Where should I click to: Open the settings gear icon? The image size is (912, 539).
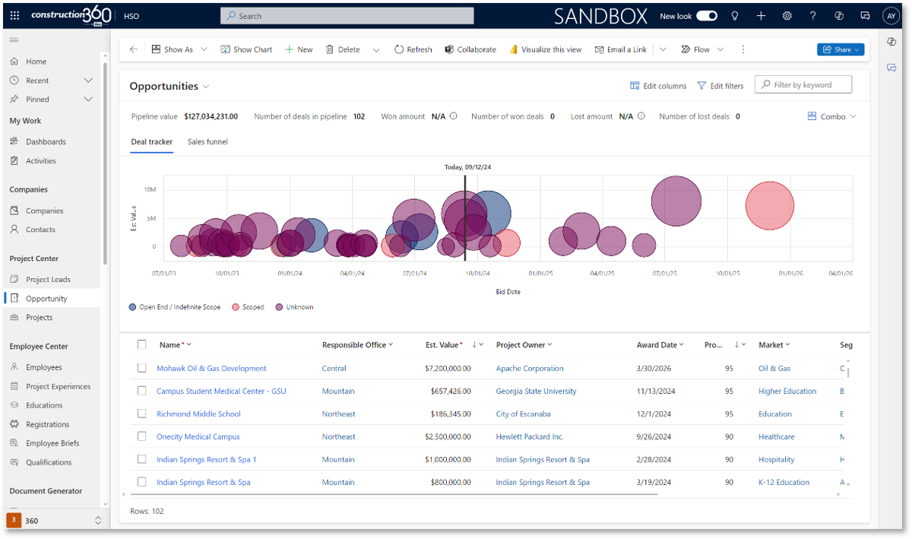(787, 16)
